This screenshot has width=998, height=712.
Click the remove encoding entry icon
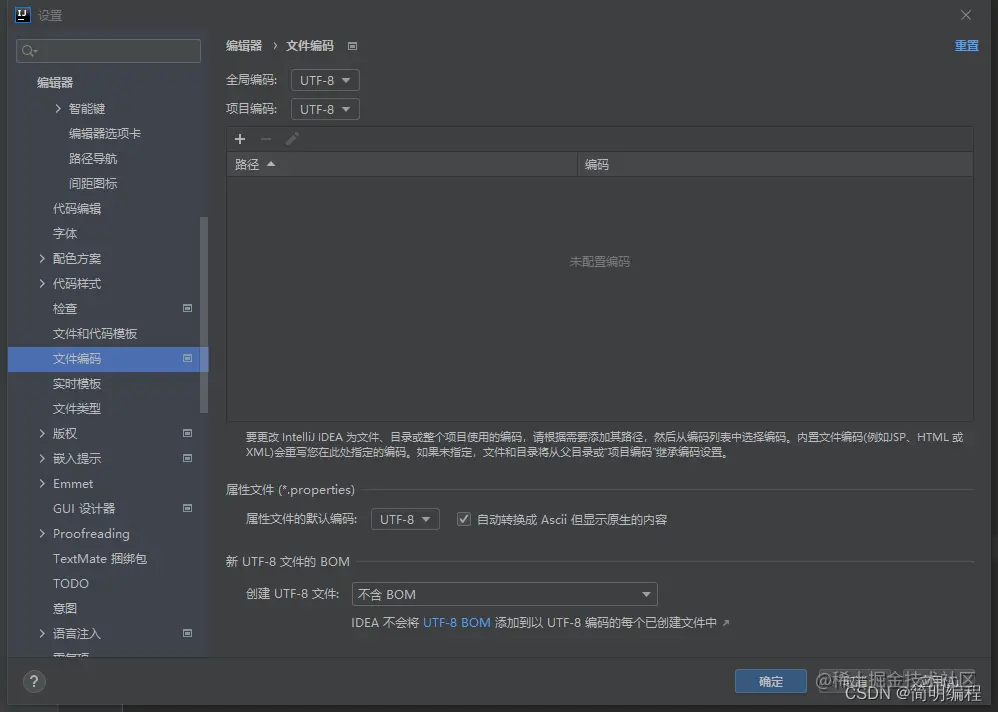pos(264,139)
